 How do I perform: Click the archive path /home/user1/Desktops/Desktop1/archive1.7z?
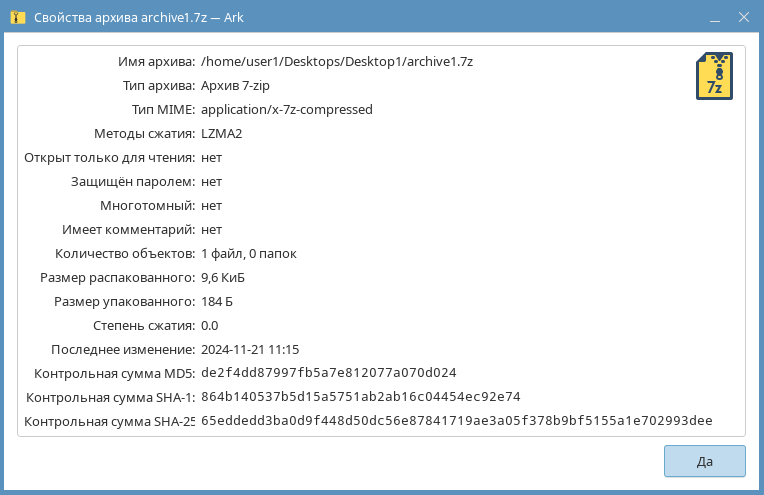click(x=336, y=61)
